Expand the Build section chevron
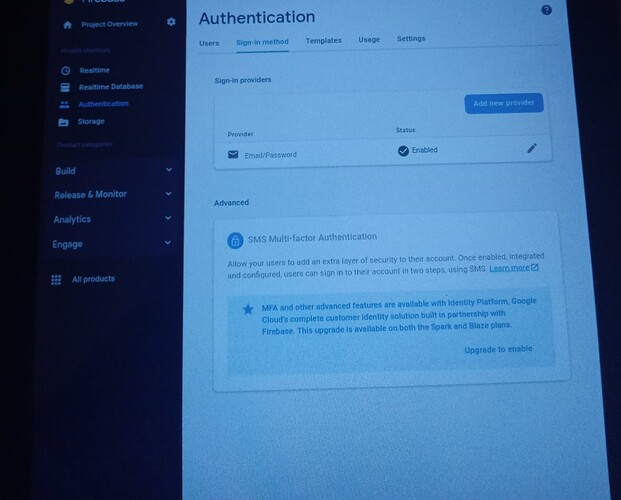 169,170
